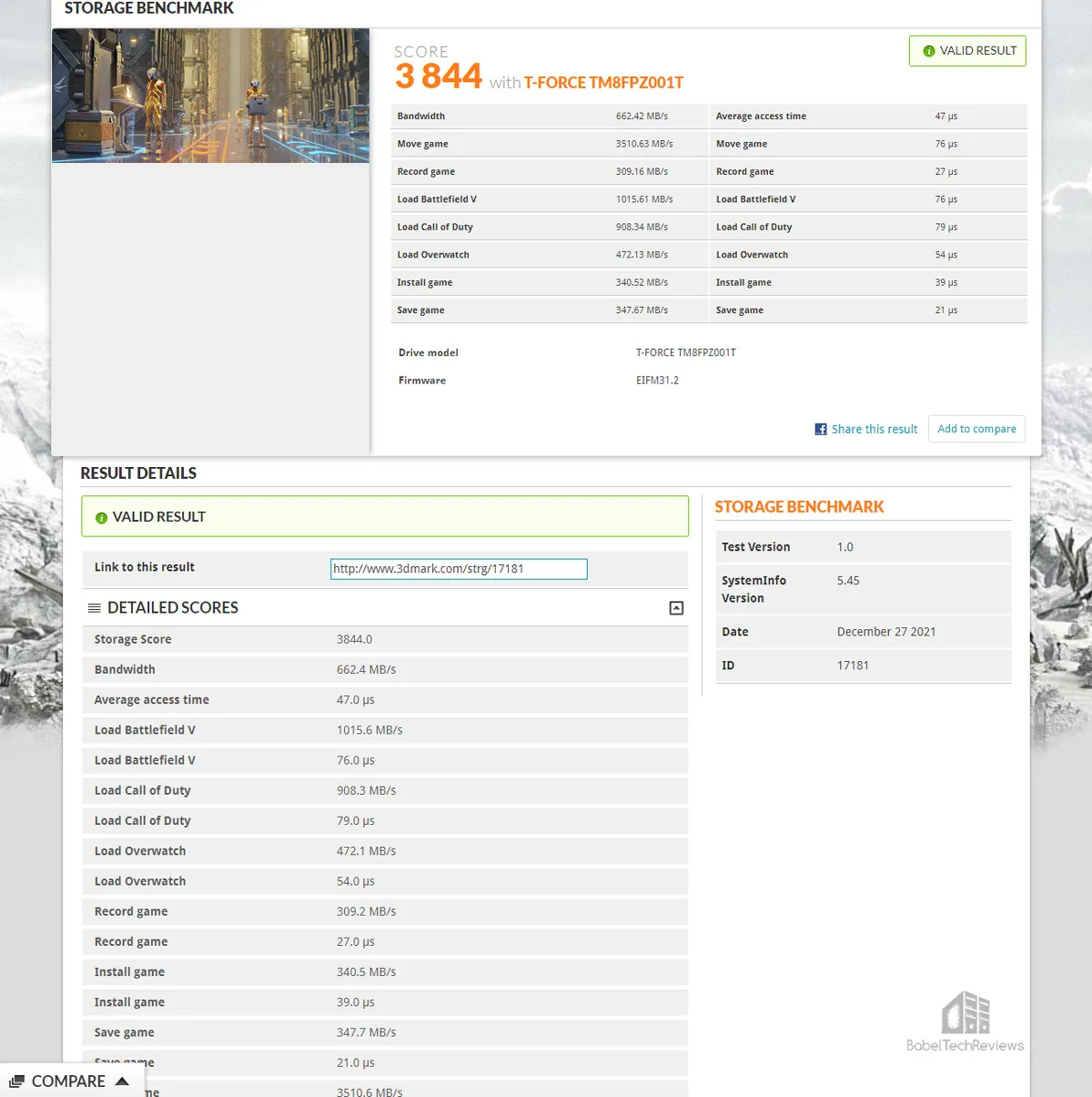Click Average access time 47.0 µs row
Viewport: 1092px width, 1097px height.
tap(385, 700)
